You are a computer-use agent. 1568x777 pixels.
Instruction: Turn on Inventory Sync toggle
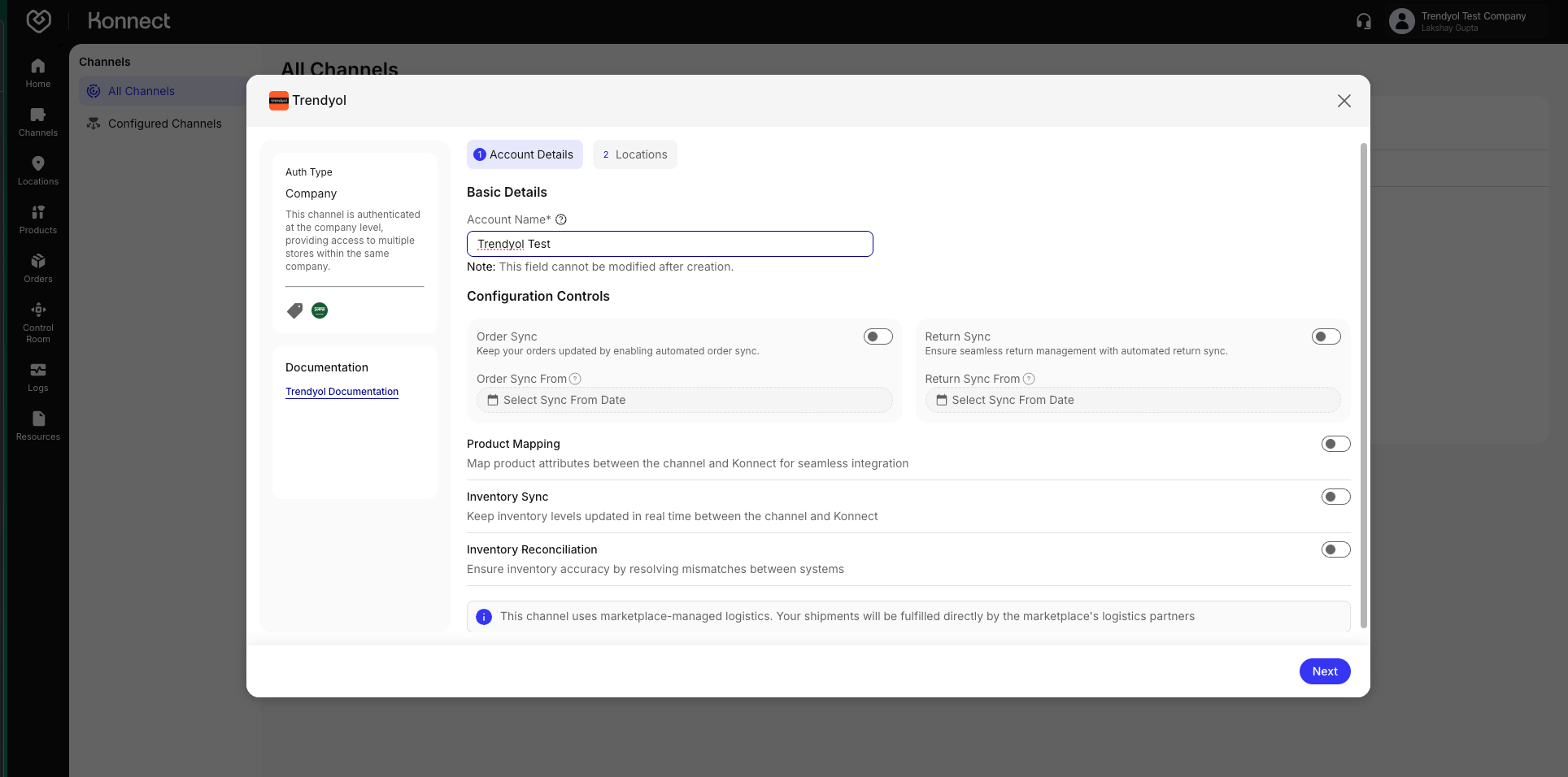pyautogui.click(x=1336, y=497)
